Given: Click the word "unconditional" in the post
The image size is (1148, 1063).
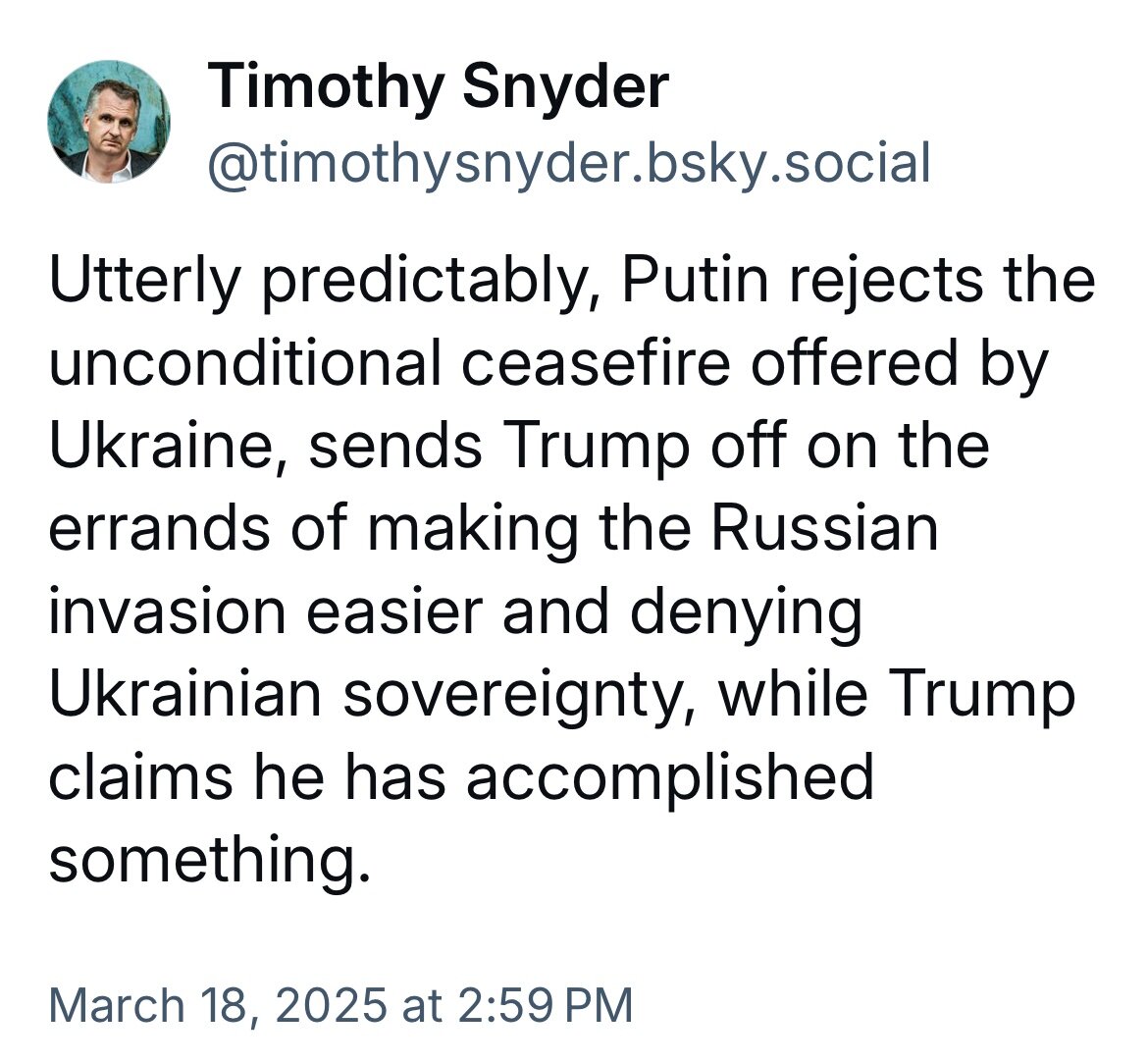Looking at the screenshot, I should (244, 364).
